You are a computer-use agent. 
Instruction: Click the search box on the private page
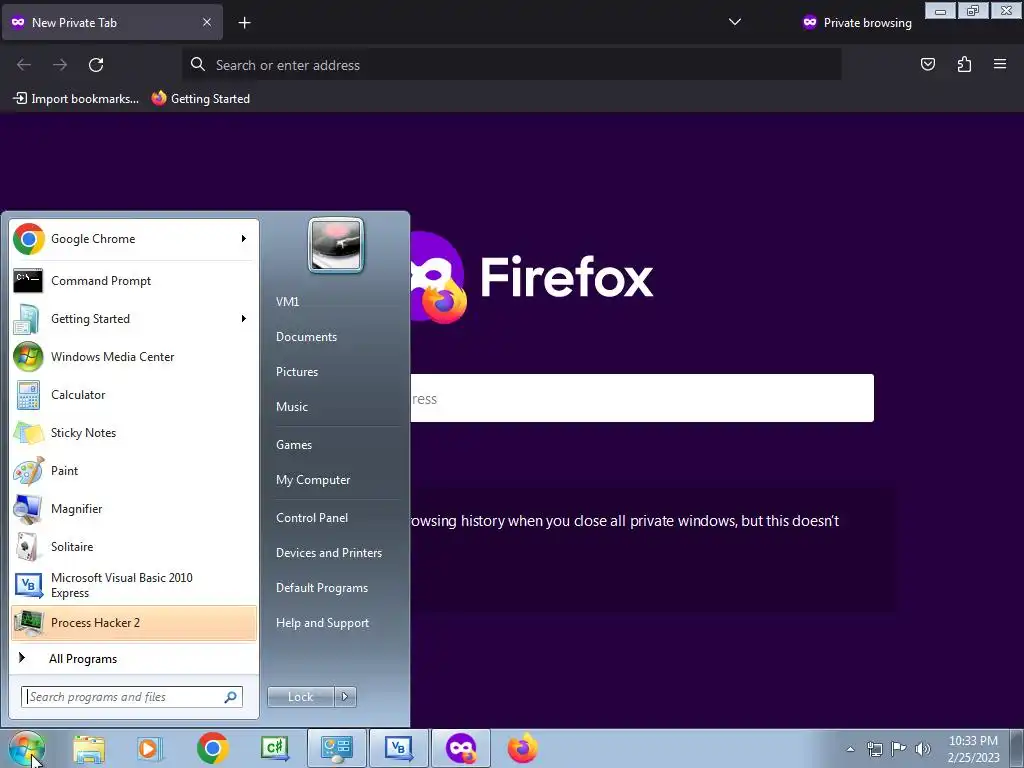(642, 398)
